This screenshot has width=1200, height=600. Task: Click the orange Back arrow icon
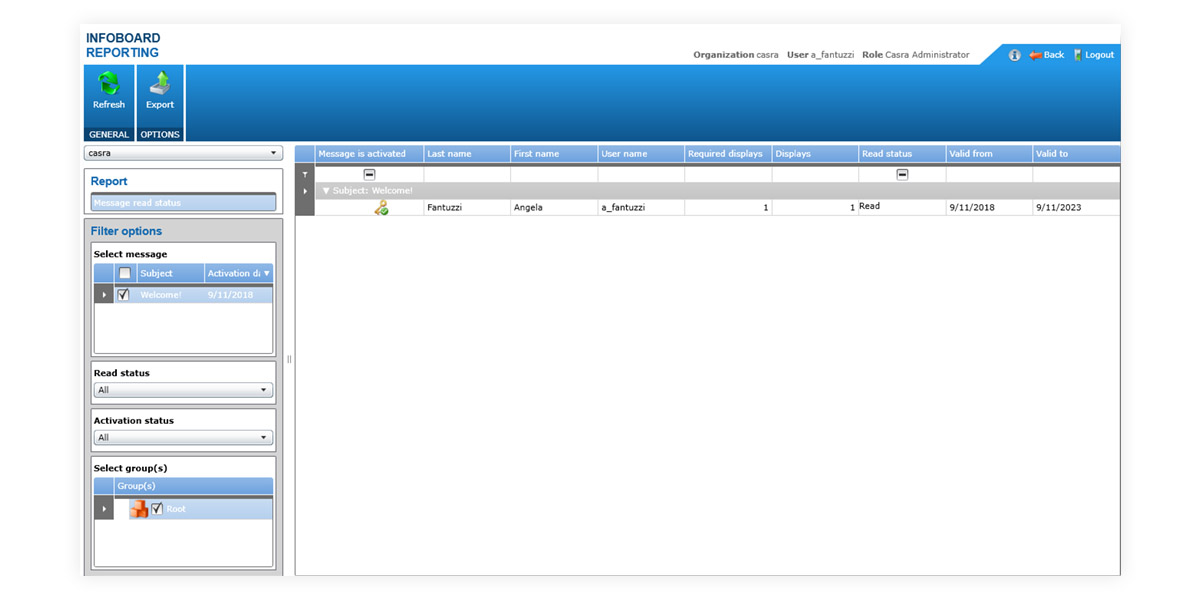point(1035,55)
